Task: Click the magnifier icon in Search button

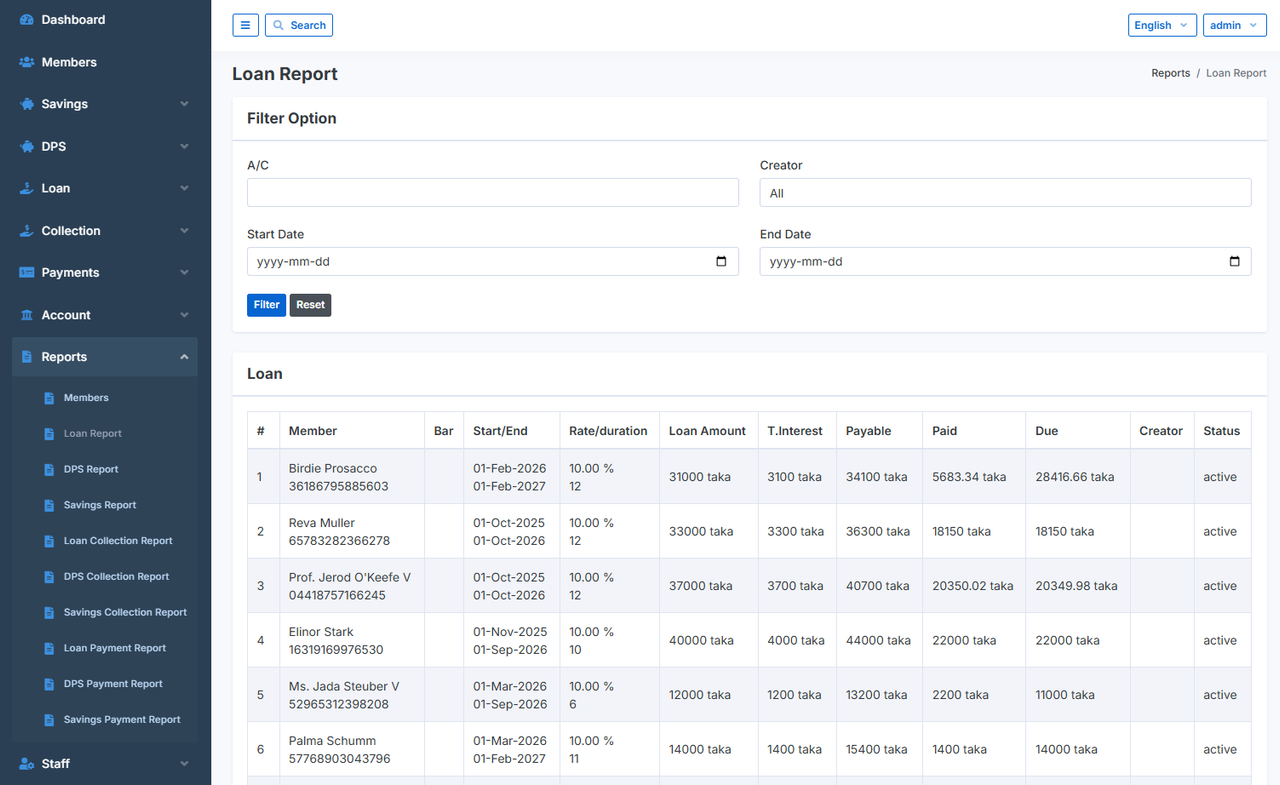Action: 279,25
